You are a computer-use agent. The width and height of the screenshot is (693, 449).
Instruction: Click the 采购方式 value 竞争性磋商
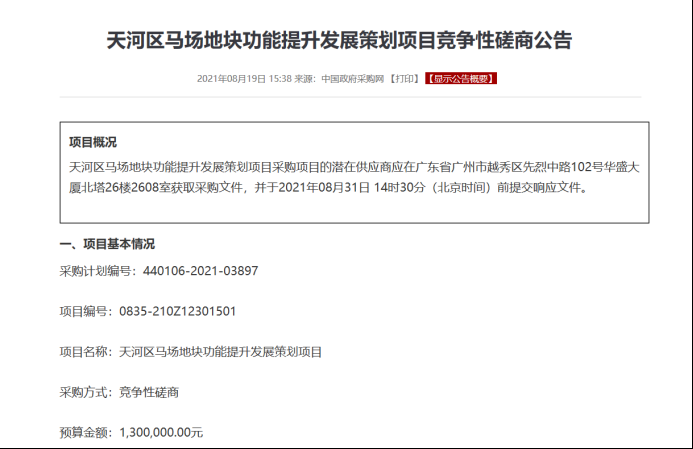149,392
